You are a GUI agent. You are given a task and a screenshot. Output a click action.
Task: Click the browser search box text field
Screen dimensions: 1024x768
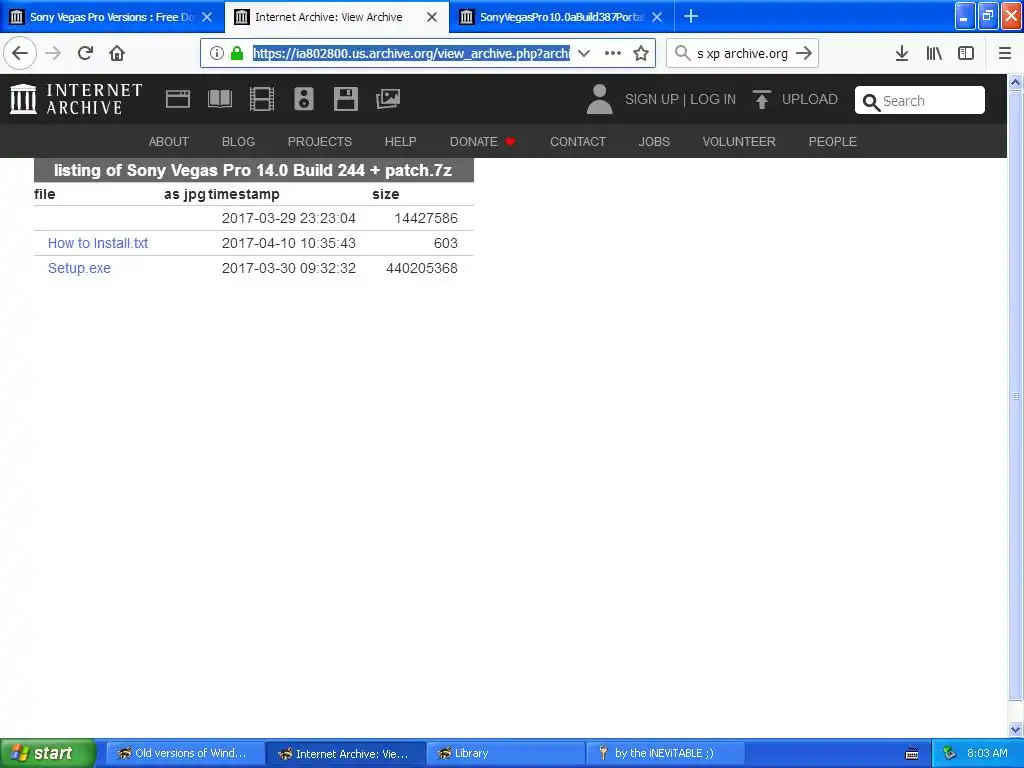[x=743, y=53]
